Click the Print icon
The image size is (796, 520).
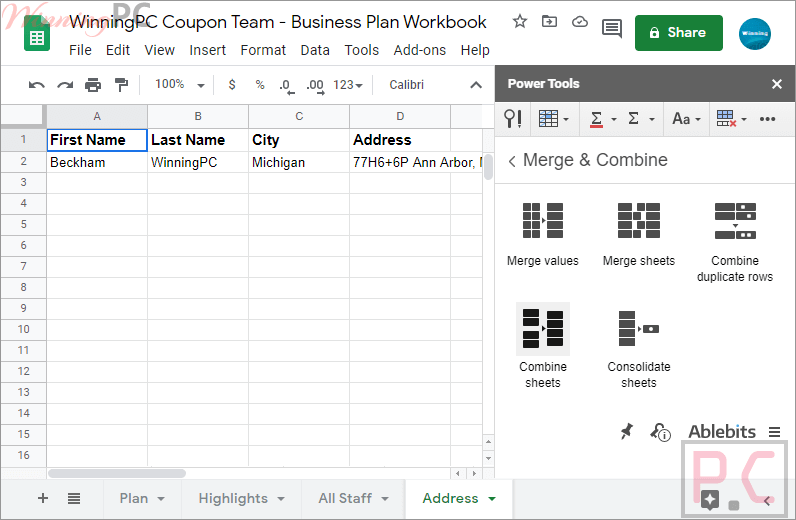tap(93, 85)
